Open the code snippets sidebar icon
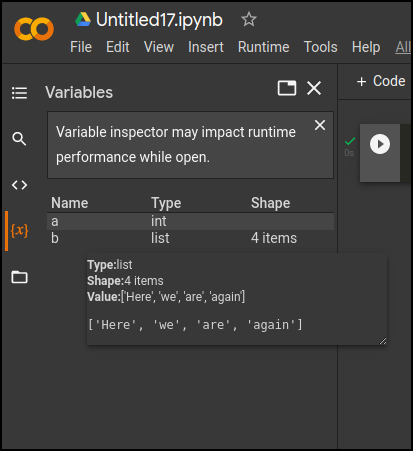The height and width of the screenshot is (451, 413). click(19, 185)
